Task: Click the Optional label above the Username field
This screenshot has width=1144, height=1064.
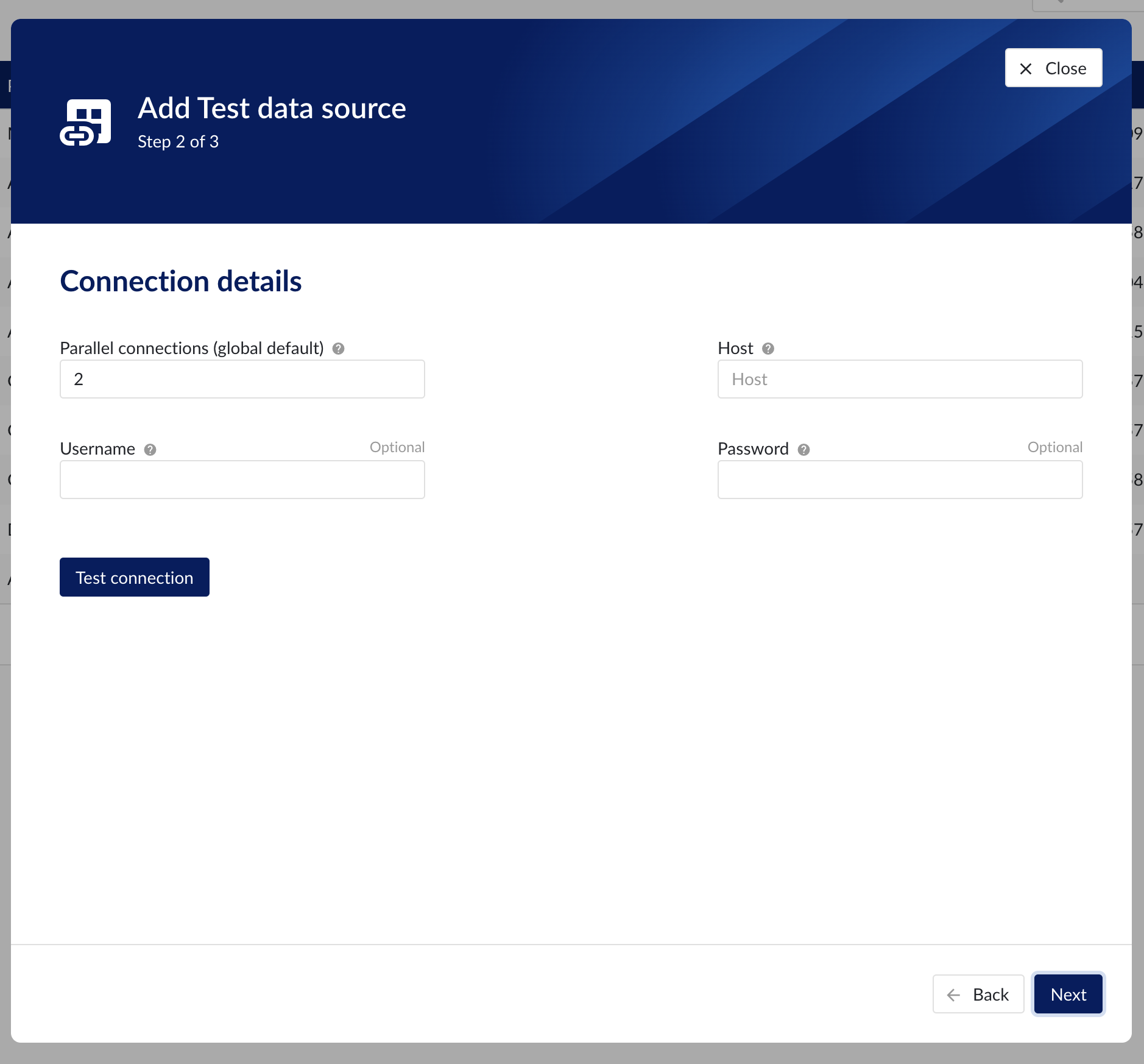Action: tap(397, 447)
